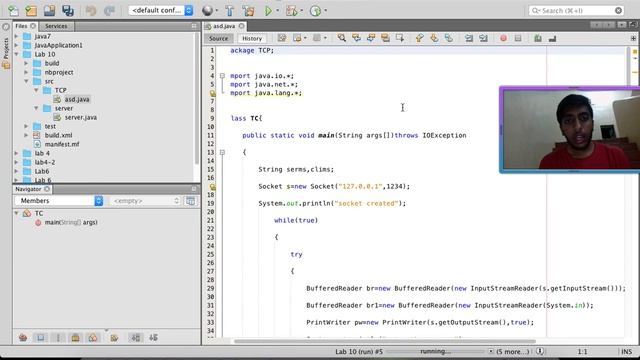Click the New Project toolbar icon
Image resolution: width=640 pixels, height=360 pixels.
[31, 11]
